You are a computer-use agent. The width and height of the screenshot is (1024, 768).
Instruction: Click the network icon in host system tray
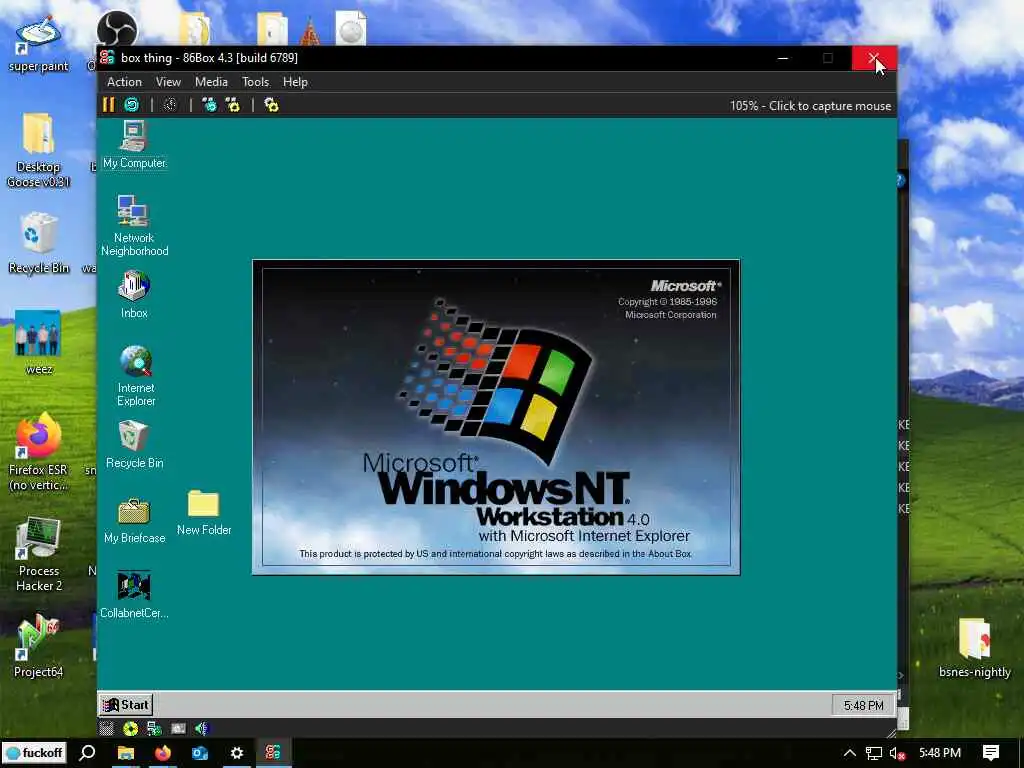[873, 753]
